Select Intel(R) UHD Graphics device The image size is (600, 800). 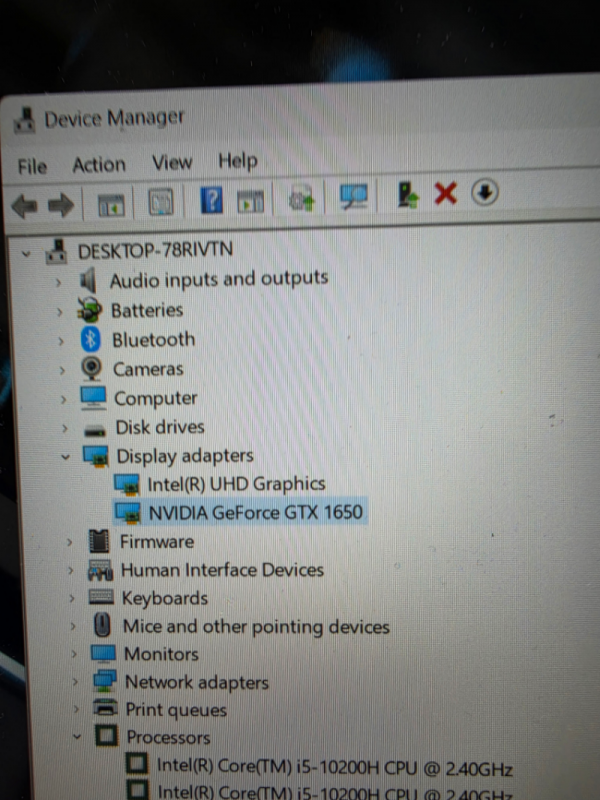tap(236, 484)
